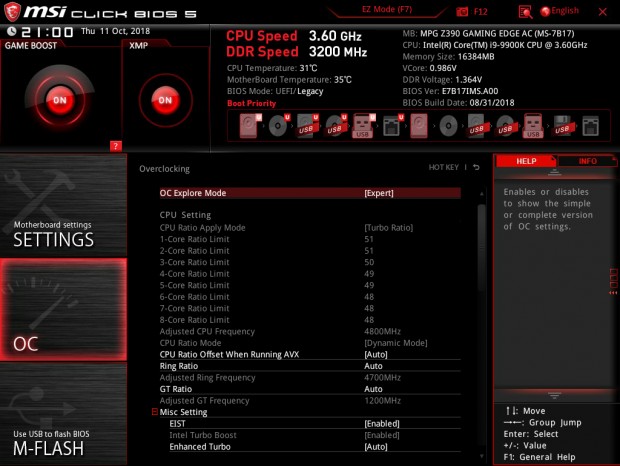Switch to EZ Mode (F7)
This screenshot has width=620, height=466.
pyautogui.click(x=387, y=9)
